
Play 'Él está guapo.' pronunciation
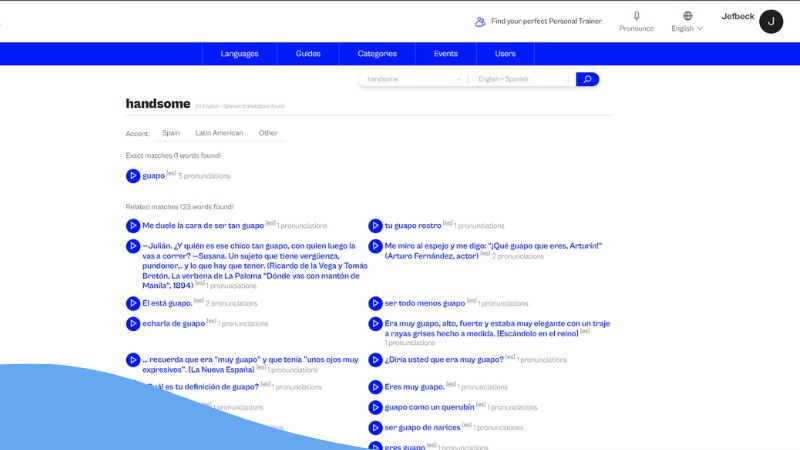[x=133, y=303]
